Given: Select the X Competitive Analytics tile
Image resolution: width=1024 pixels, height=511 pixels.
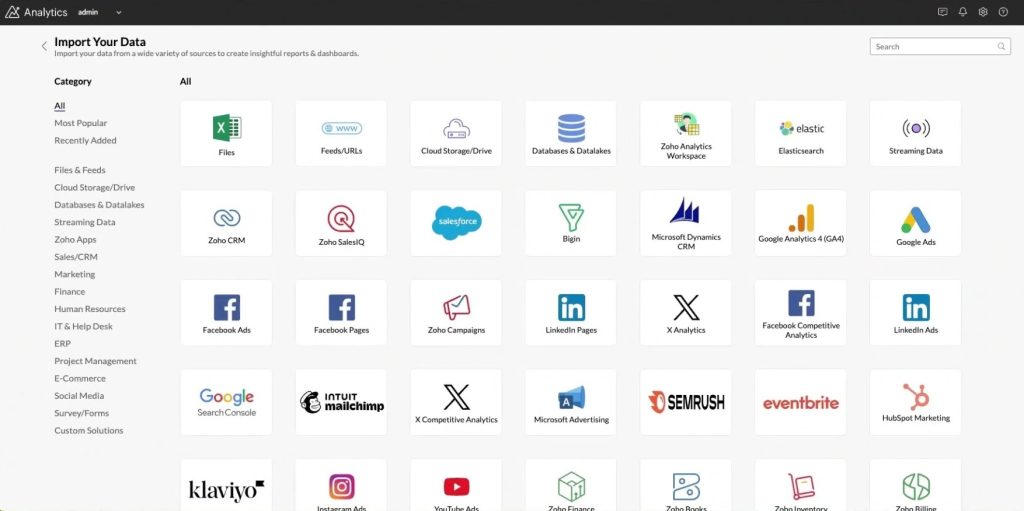Looking at the screenshot, I should click(456, 402).
